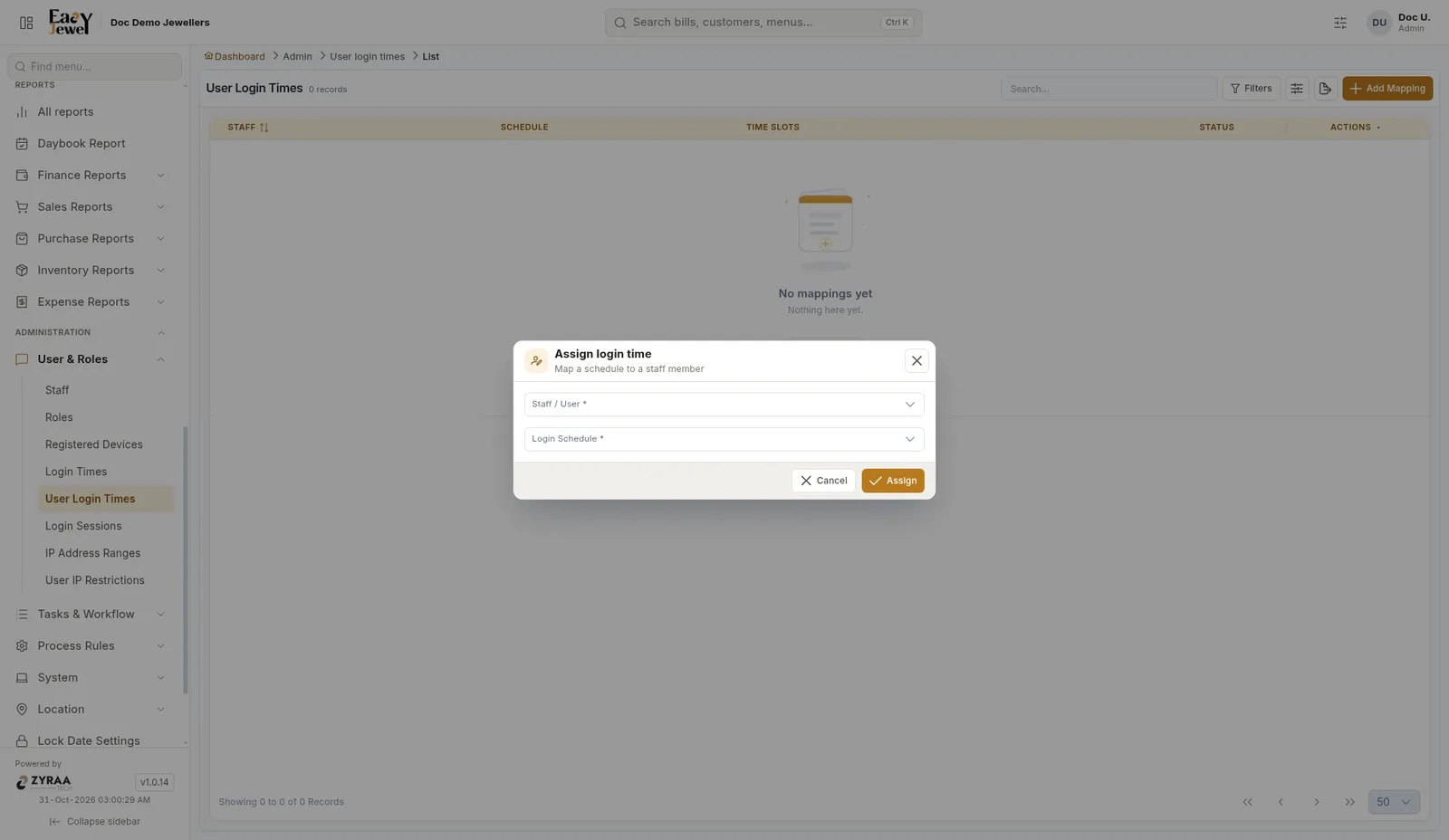
Task: Go to the next page of records
Action: coord(1317,802)
